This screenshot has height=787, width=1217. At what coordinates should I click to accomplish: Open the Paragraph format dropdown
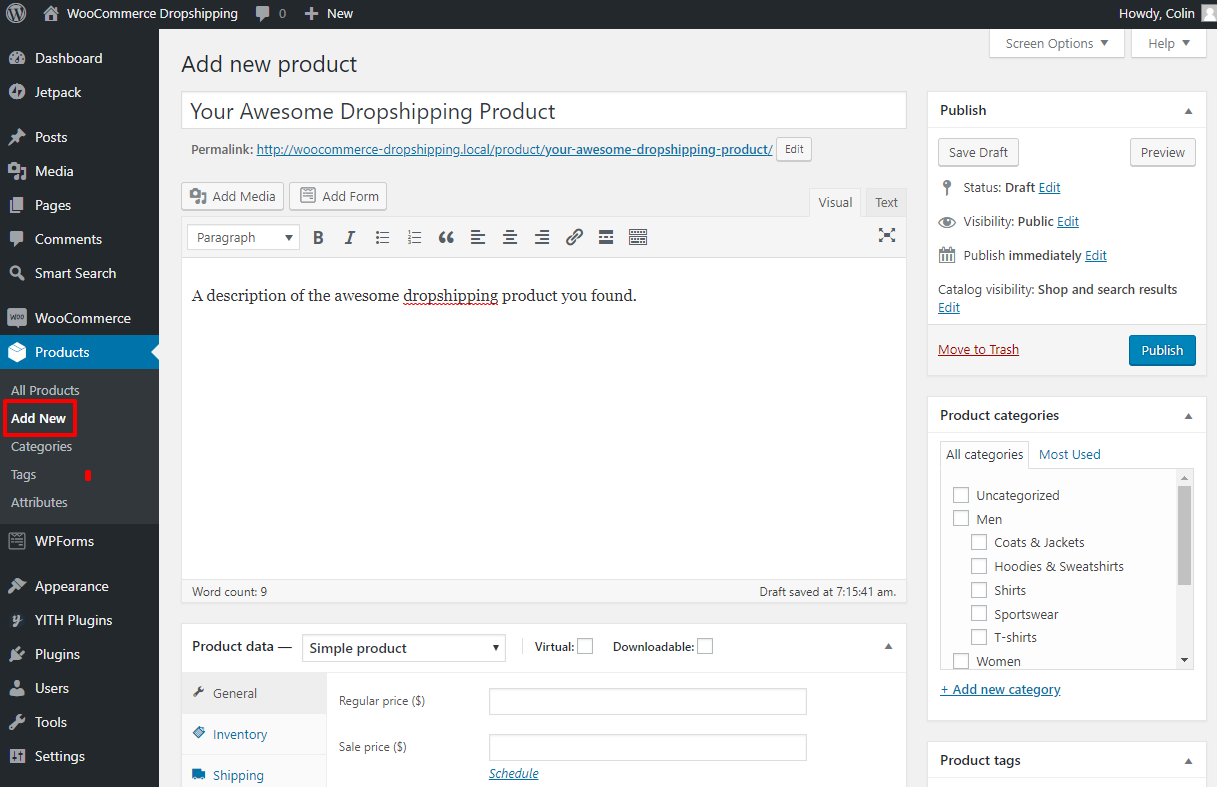coord(243,238)
